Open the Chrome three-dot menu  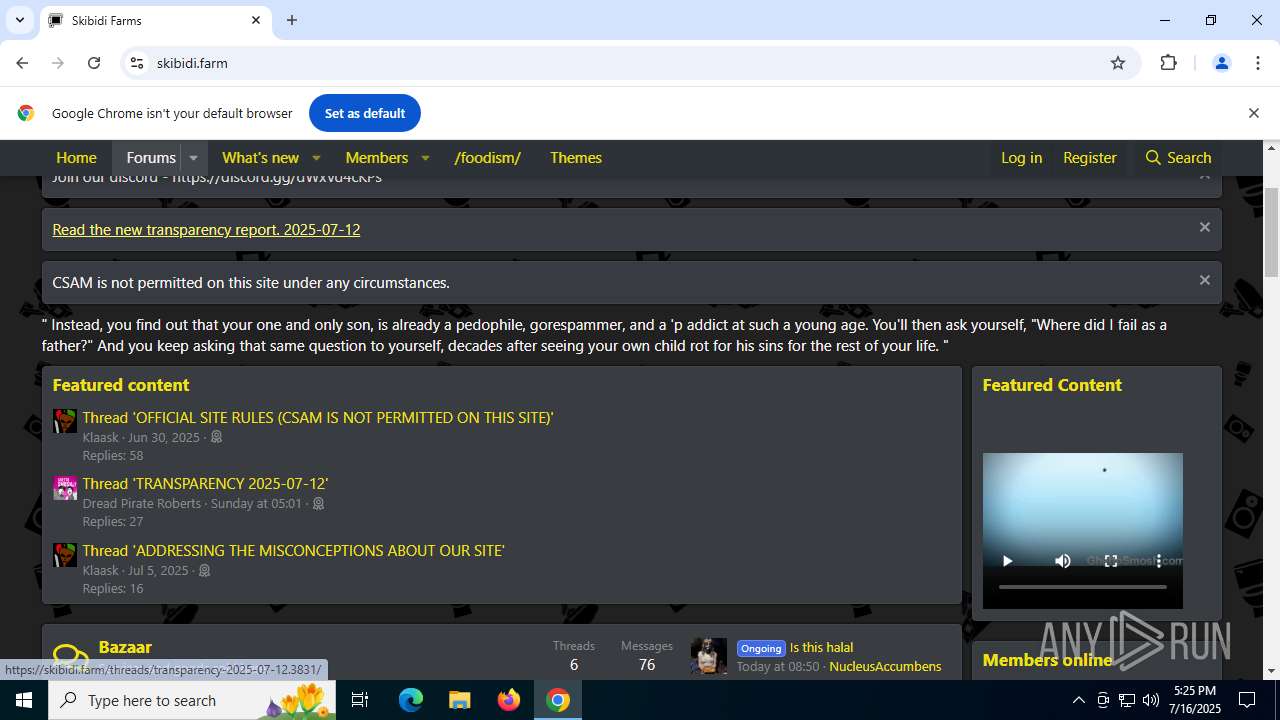1258,63
